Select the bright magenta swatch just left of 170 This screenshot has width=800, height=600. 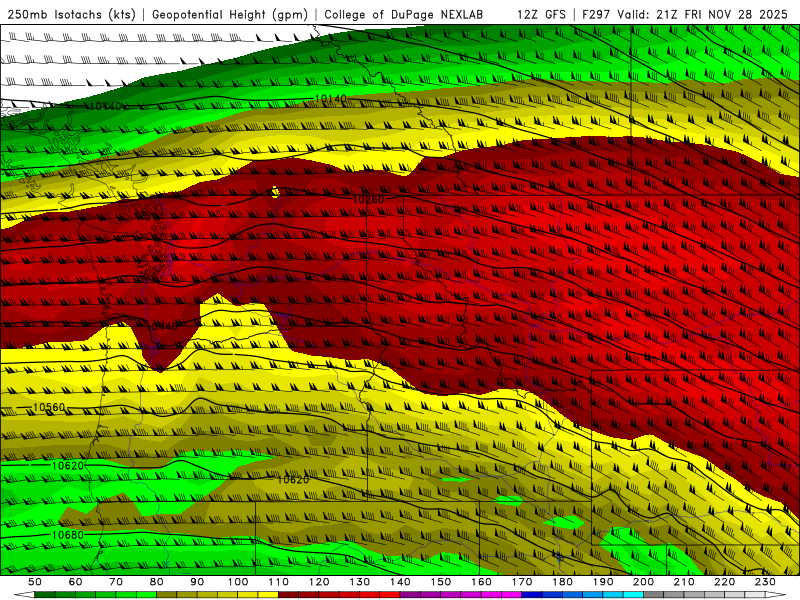pos(512,595)
